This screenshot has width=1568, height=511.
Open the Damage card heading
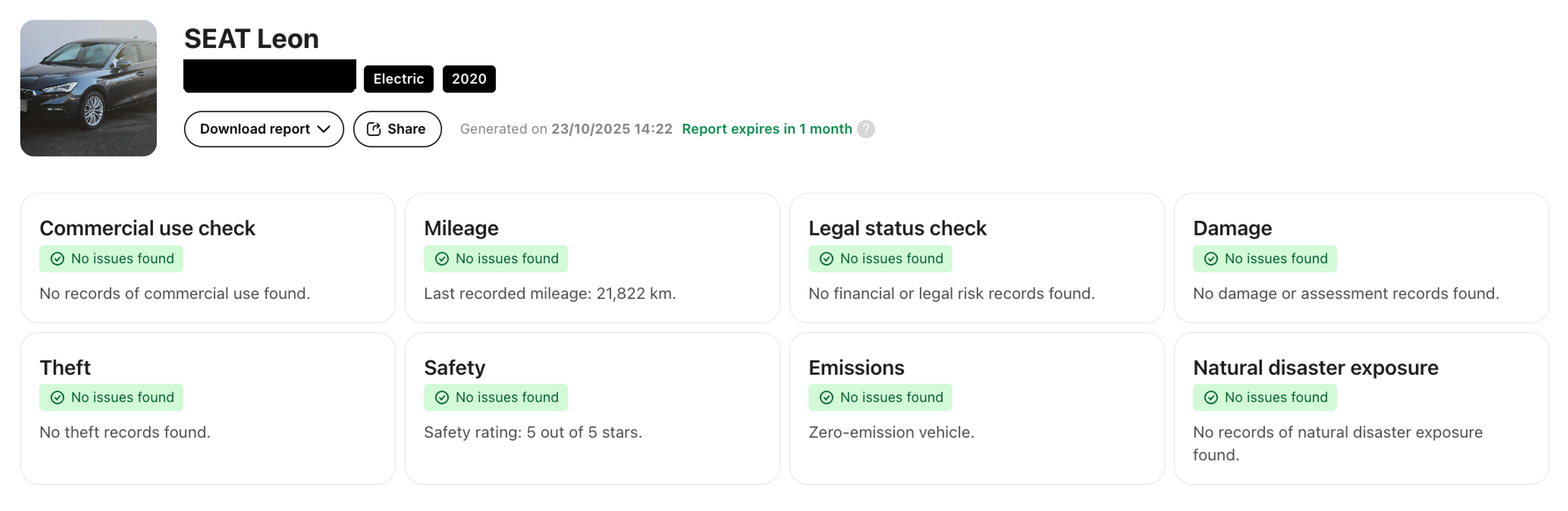tap(1233, 228)
